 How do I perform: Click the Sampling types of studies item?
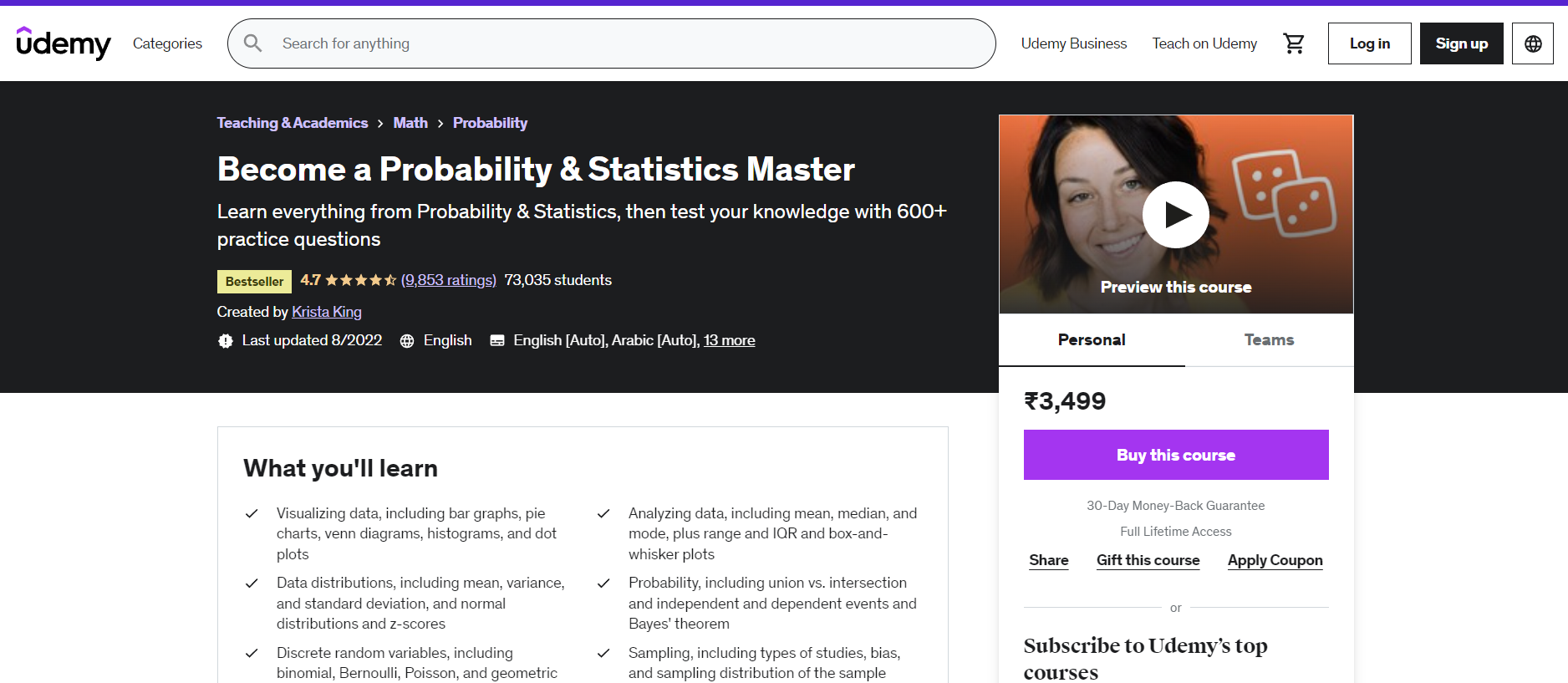tap(764, 663)
